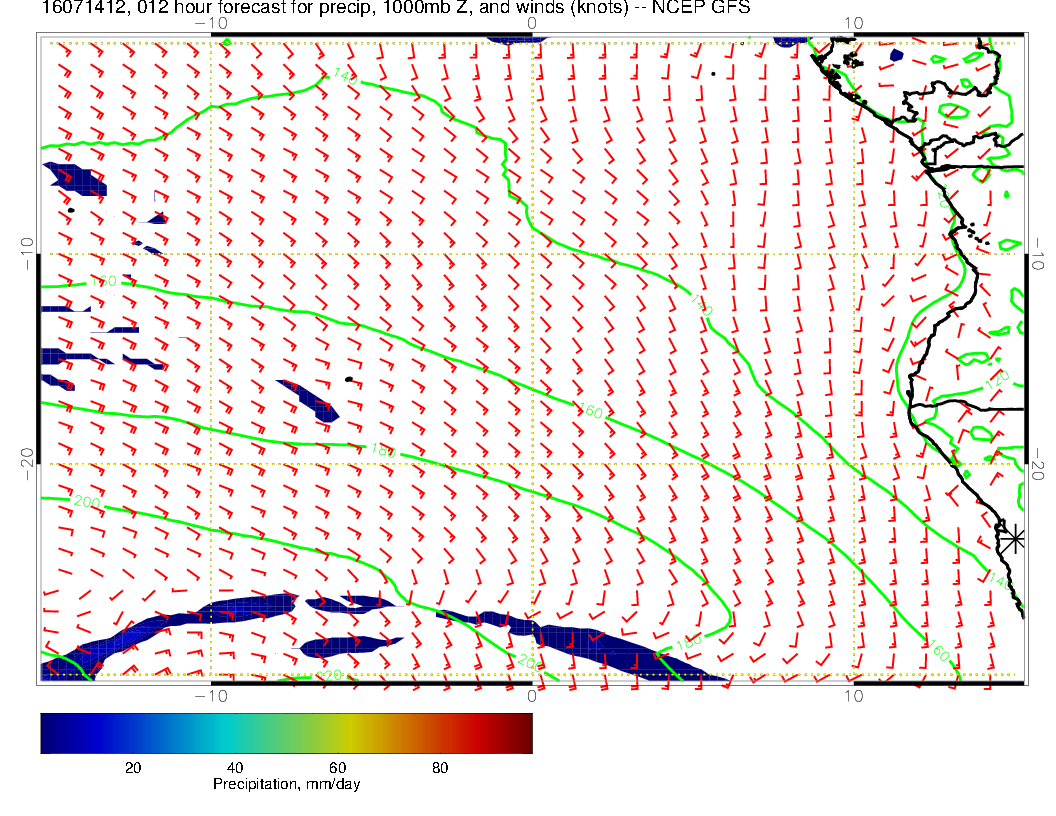Click the black asterisk marker on coast
1056x816 pixels.
click(x=1012, y=539)
